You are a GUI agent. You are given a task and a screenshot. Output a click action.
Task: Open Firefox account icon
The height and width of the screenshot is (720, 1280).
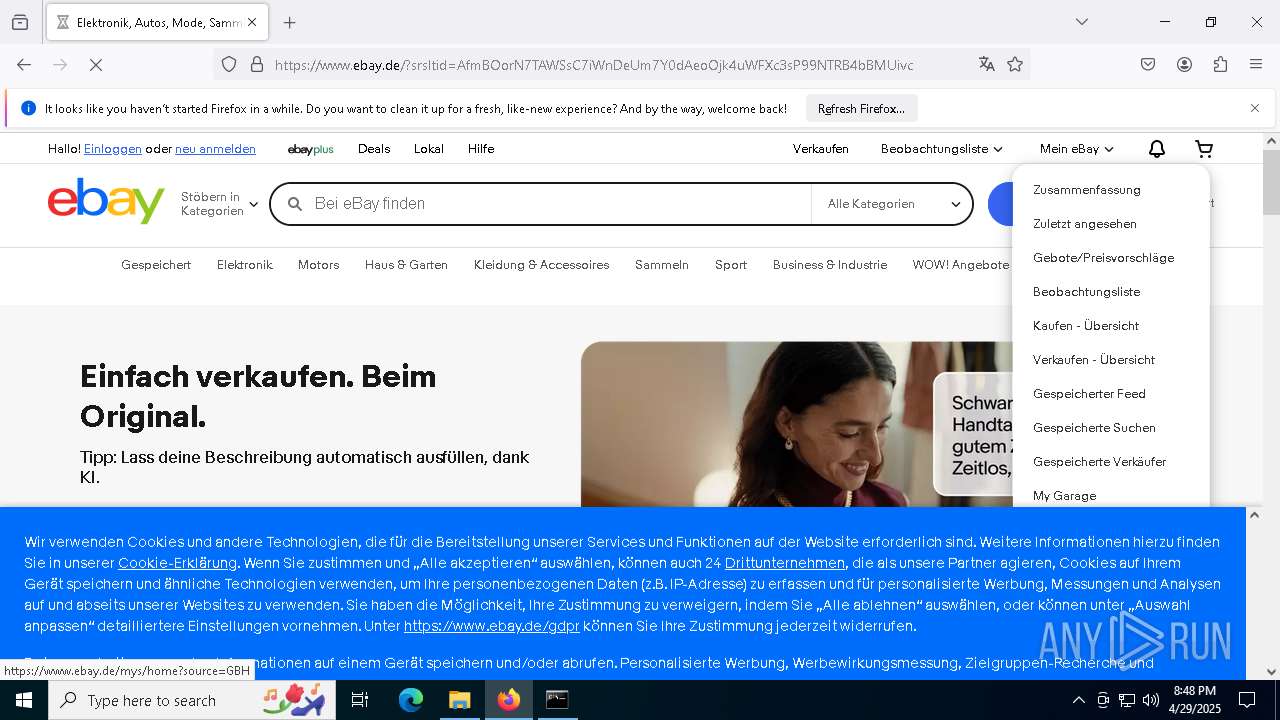(1184, 64)
